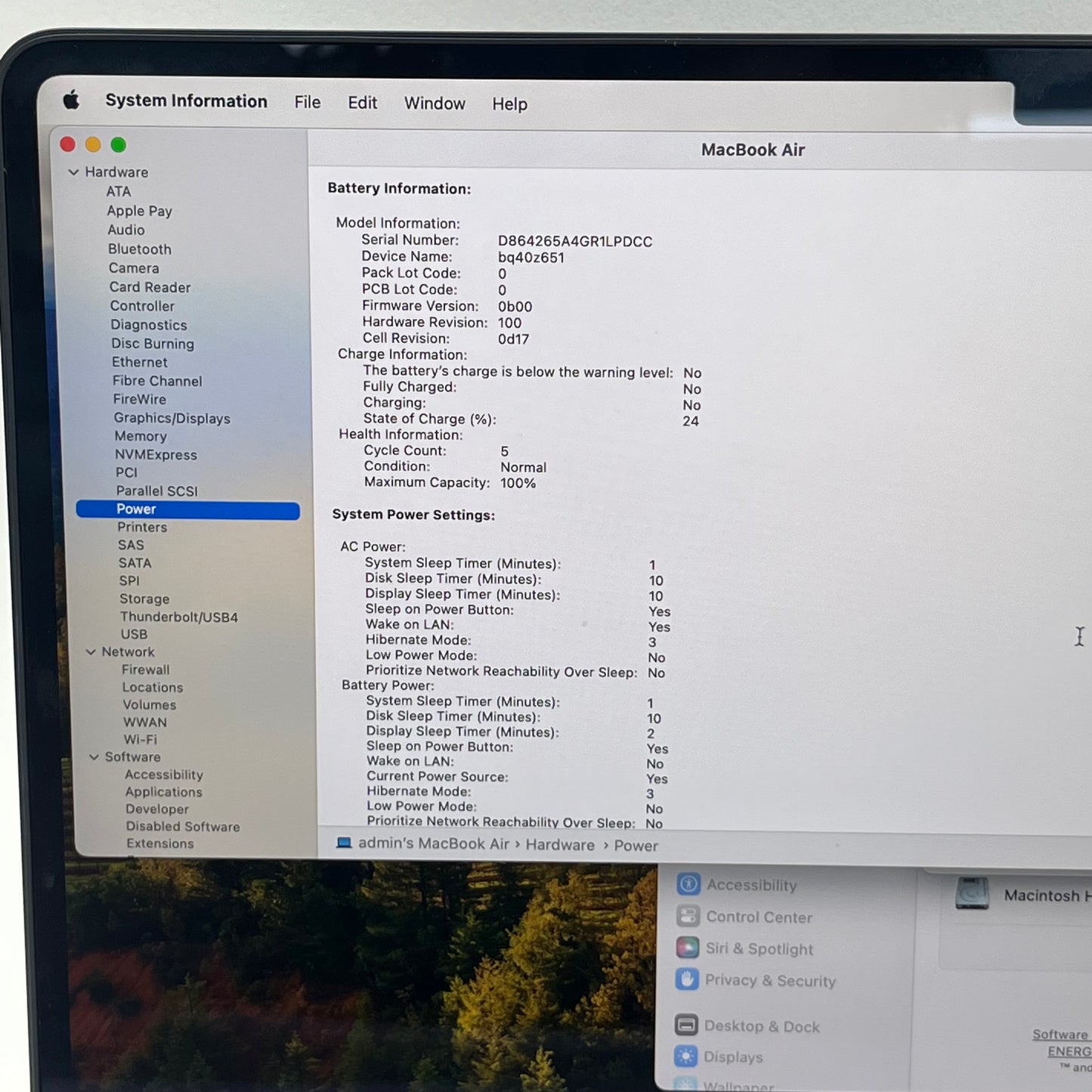The image size is (1092, 1092).
Task: Click the Maximum Capacity value 100%
Action: click(518, 484)
